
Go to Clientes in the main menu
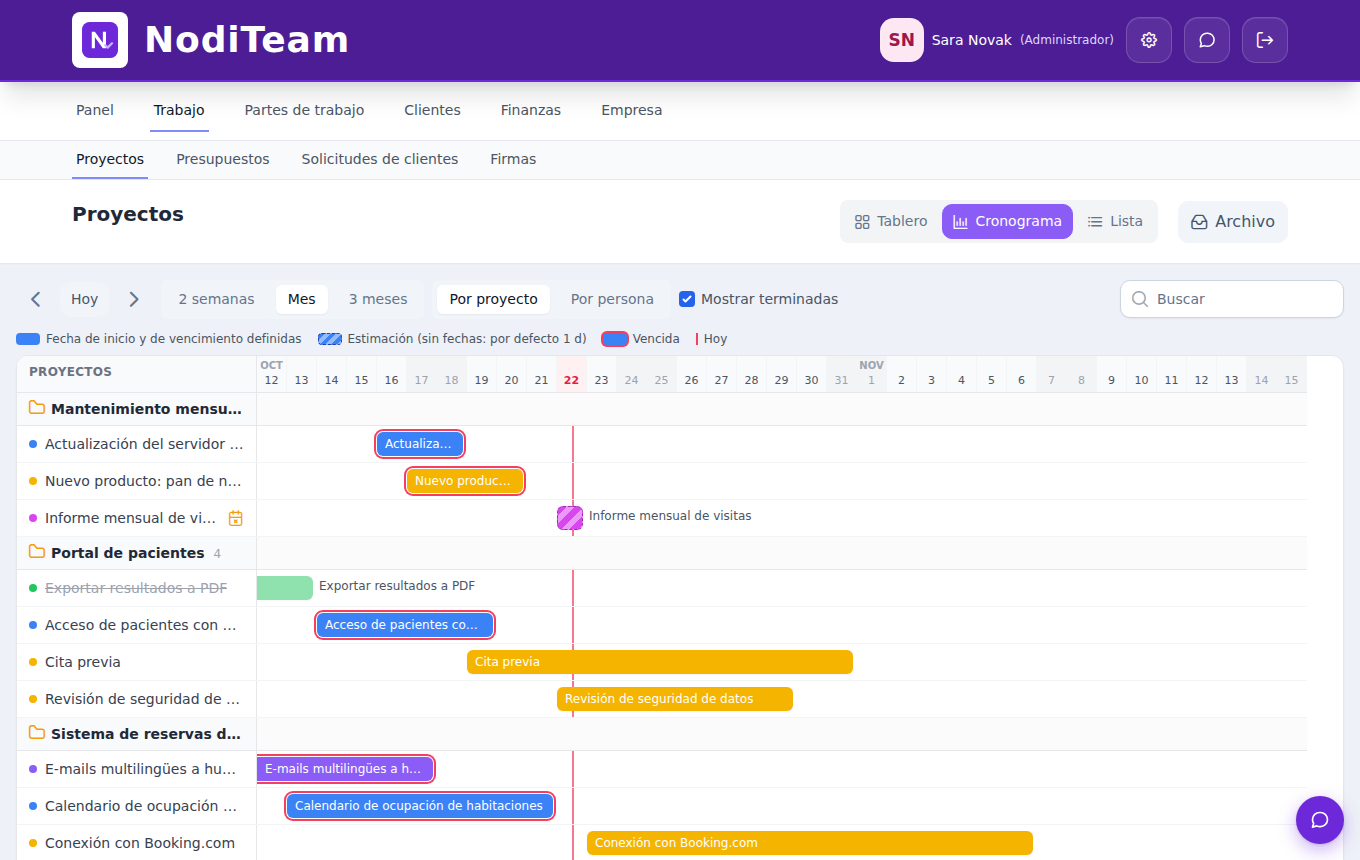coord(432,110)
